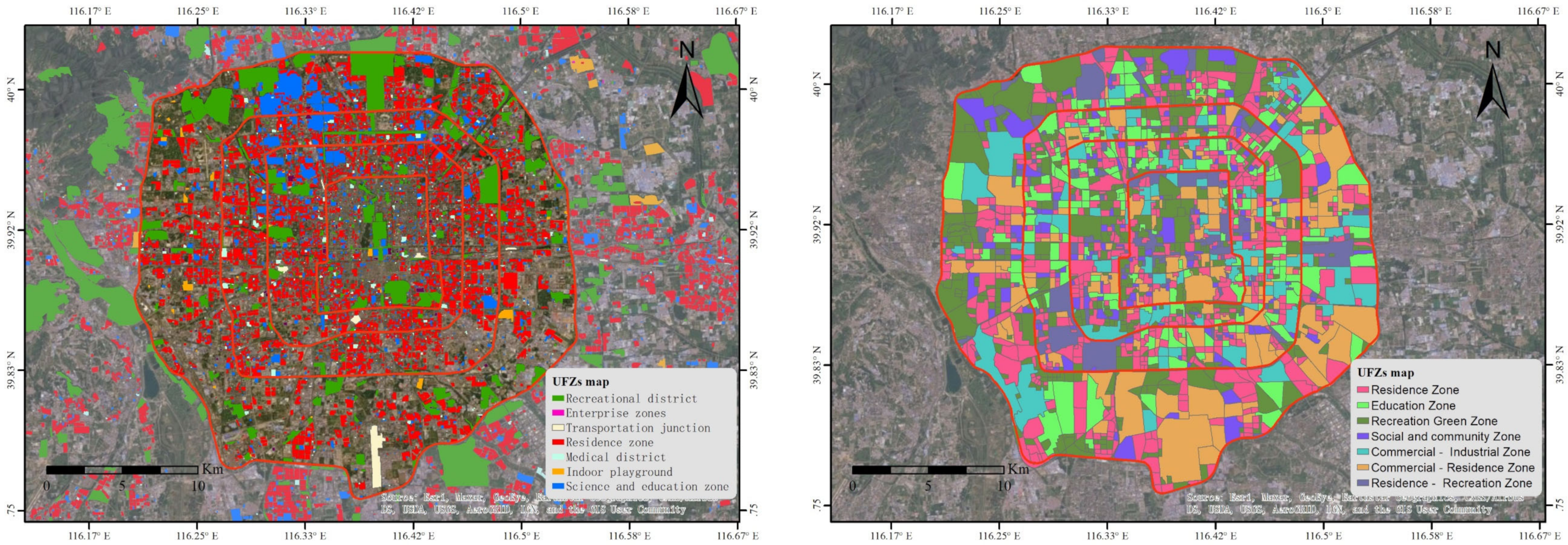Click the tall beige transportation polygon at left map bottom
The height and width of the screenshot is (545, 1568).
coord(376,457)
